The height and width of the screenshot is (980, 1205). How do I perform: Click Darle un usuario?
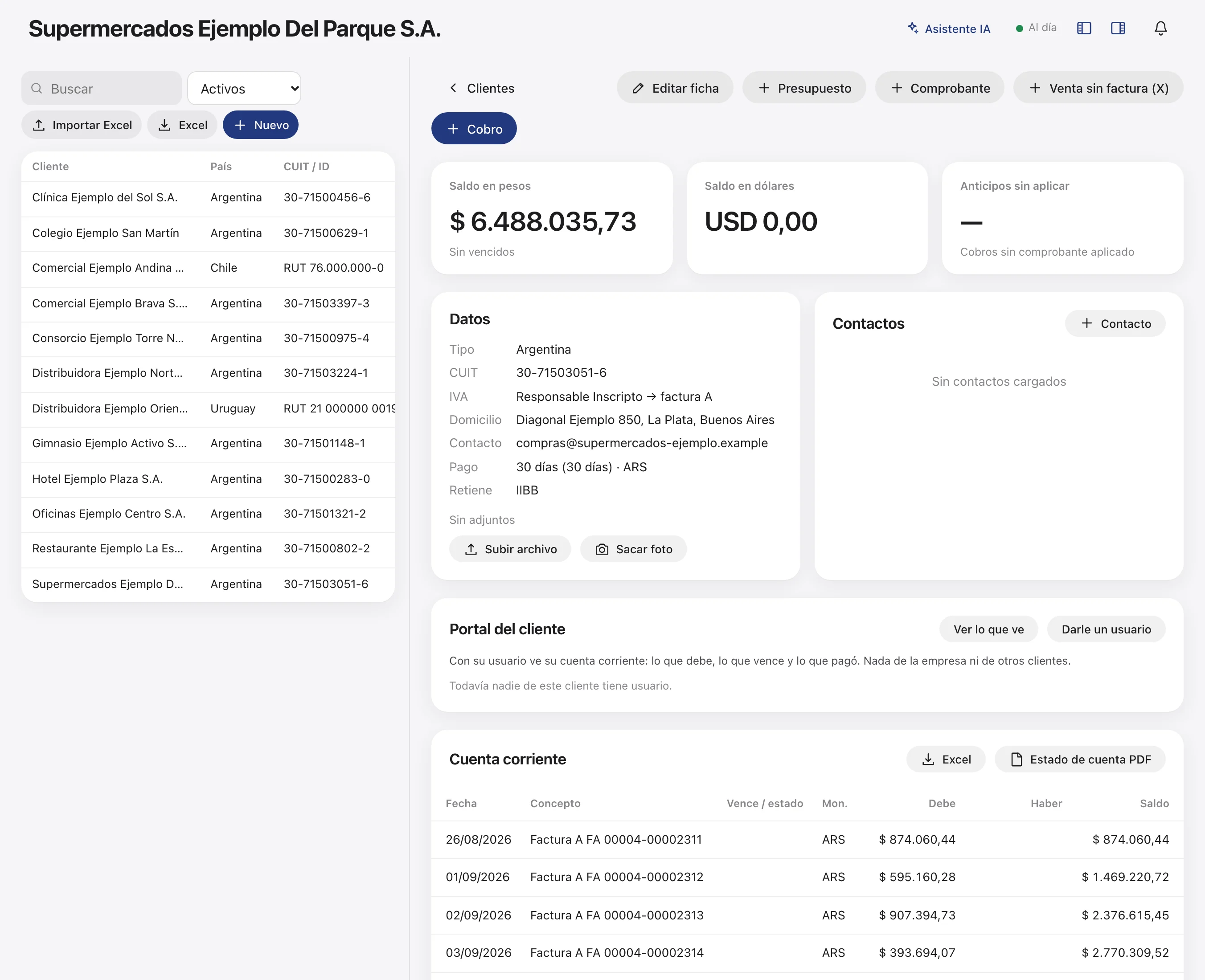coord(1106,629)
